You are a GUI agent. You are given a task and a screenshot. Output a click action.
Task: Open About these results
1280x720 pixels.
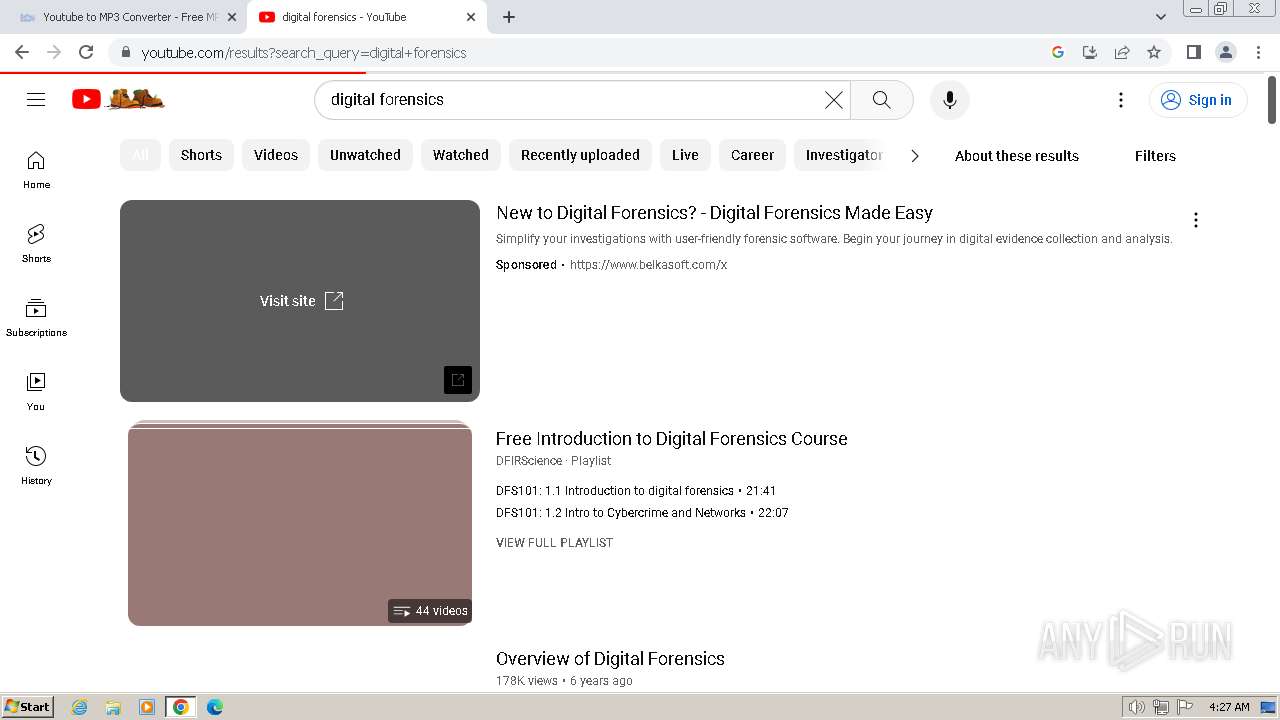pyautogui.click(x=1017, y=156)
